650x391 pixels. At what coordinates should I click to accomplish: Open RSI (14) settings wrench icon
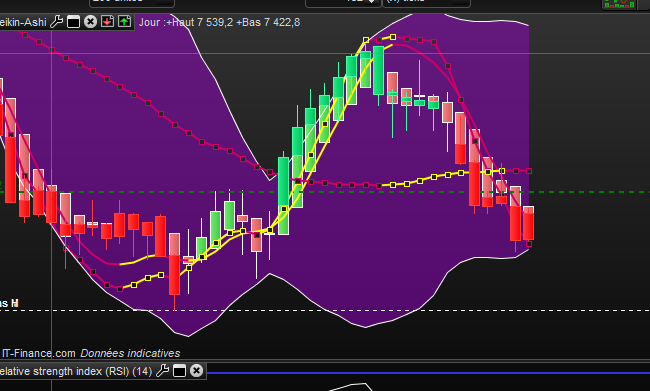(162, 371)
